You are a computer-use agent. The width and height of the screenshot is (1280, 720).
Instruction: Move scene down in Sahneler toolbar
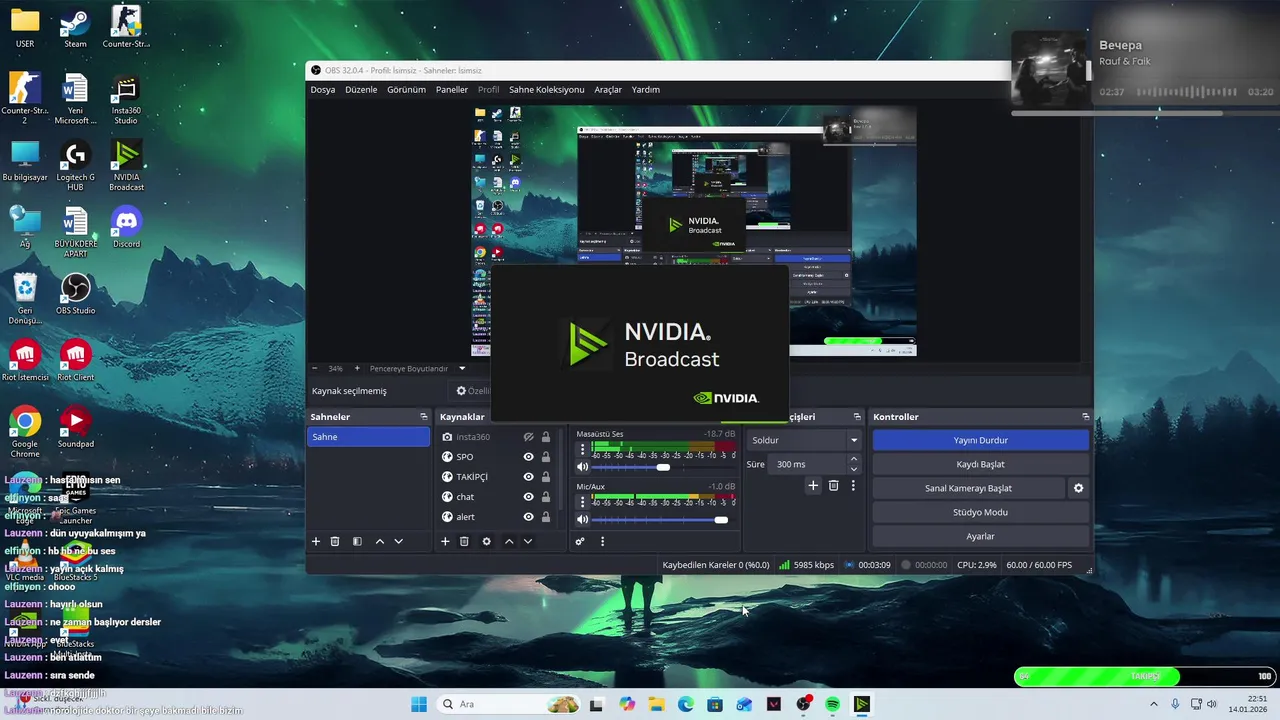398,541
